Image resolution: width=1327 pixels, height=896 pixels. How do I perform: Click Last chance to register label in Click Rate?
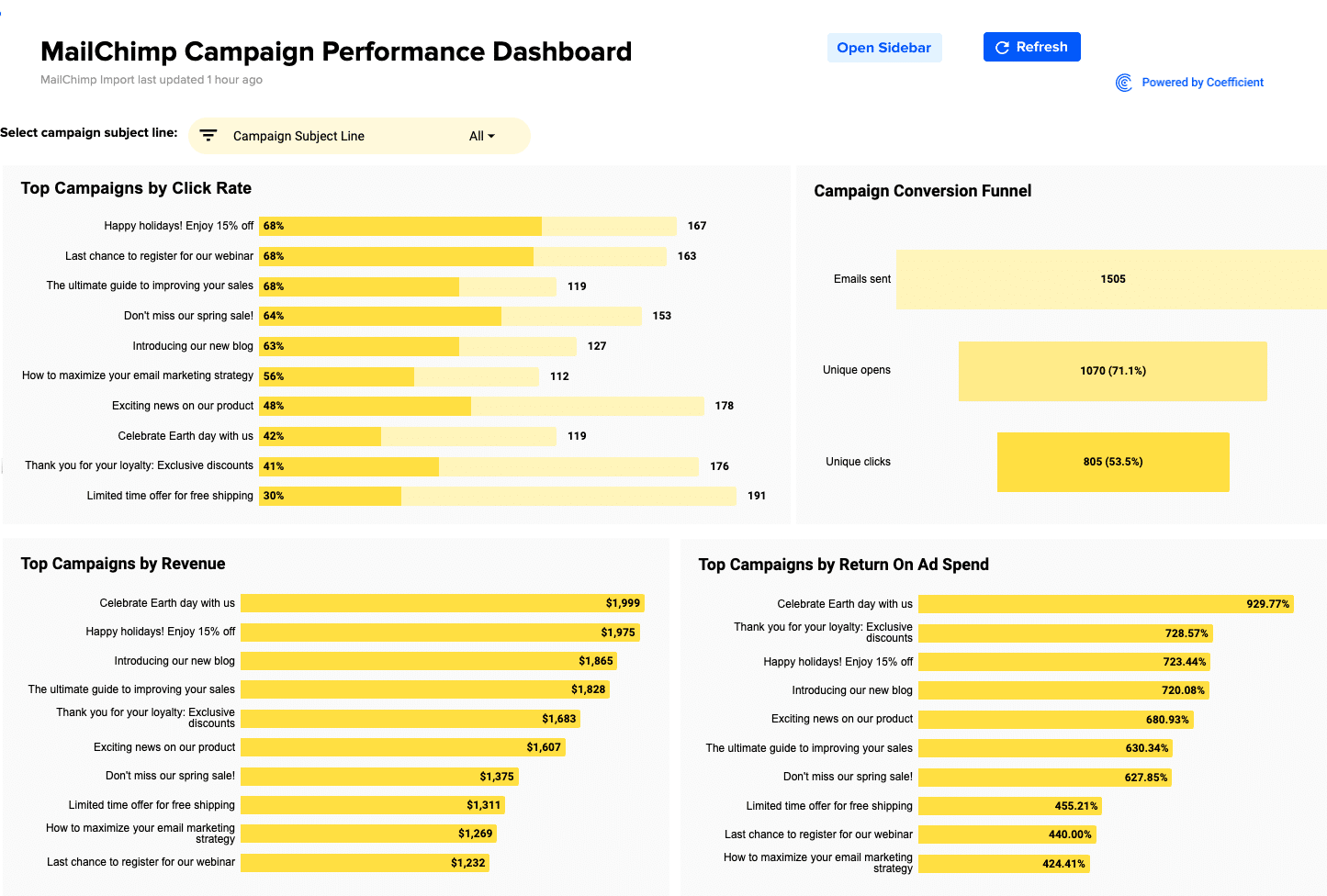tap(159, 256)
